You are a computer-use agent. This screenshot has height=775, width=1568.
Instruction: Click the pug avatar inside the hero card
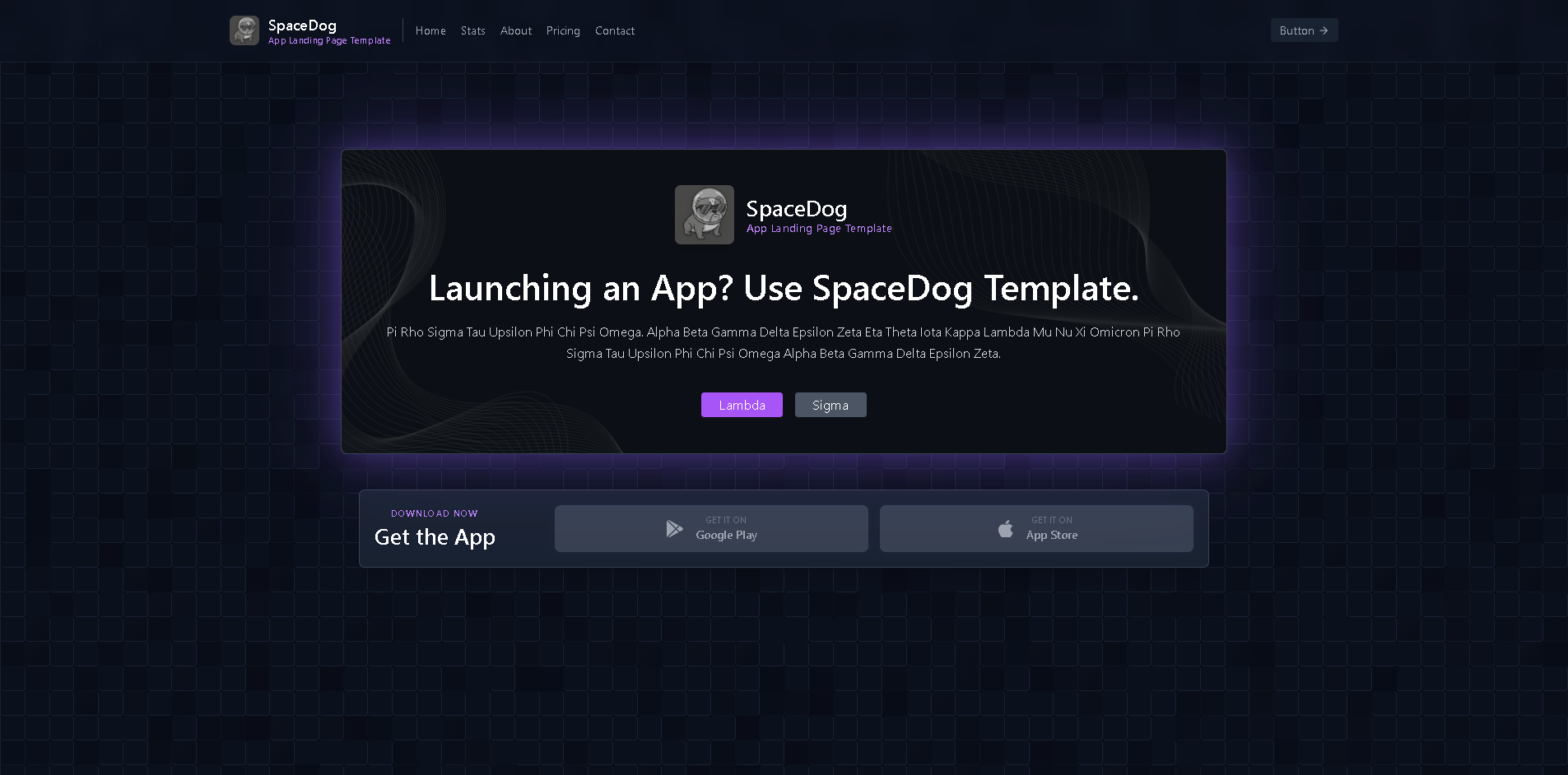tap(705, 215)
